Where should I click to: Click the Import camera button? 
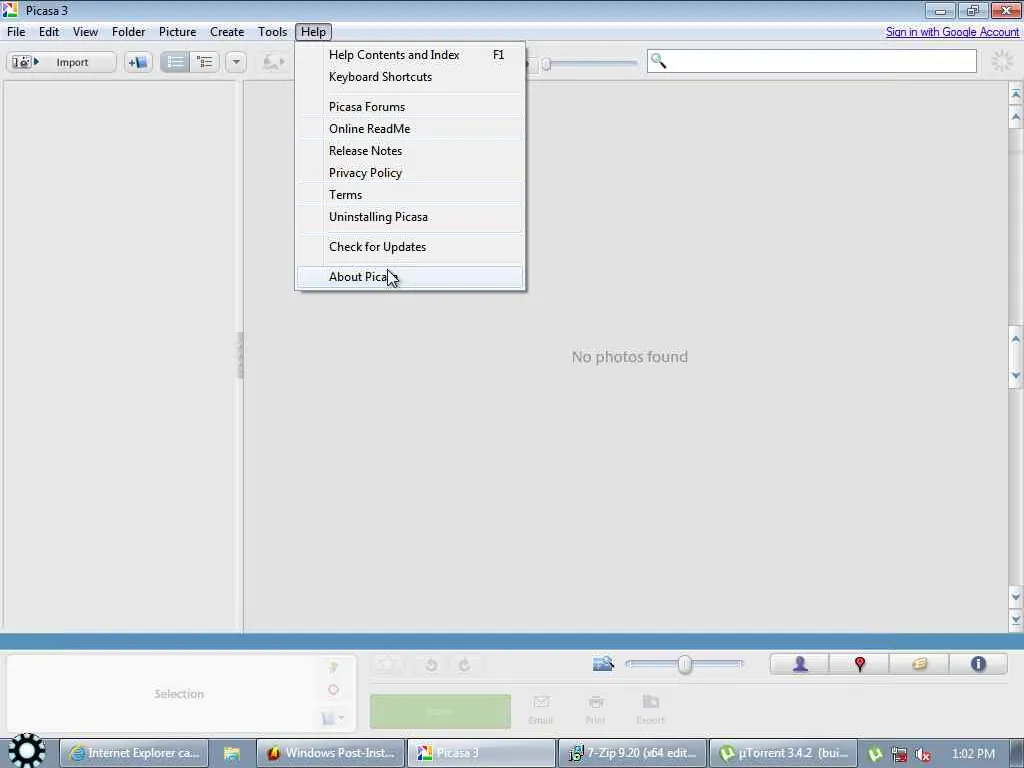(61, 62)
